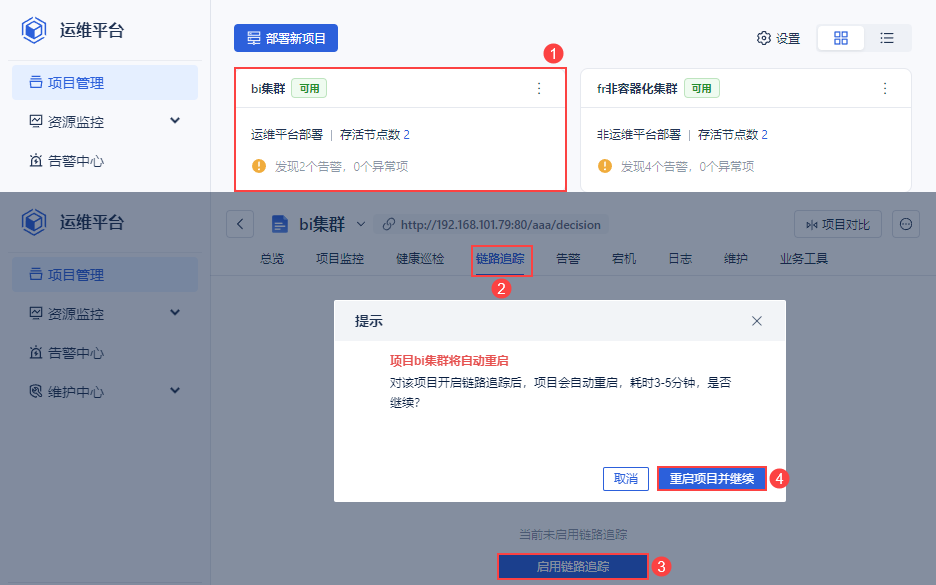Expand 资源监控 in the upper sidebar
The image size is (936, 585).
(105, 121)
